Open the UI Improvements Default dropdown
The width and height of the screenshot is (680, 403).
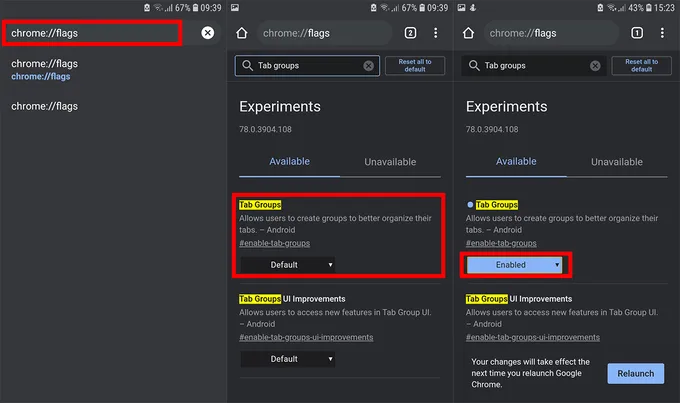click(288, 359)
